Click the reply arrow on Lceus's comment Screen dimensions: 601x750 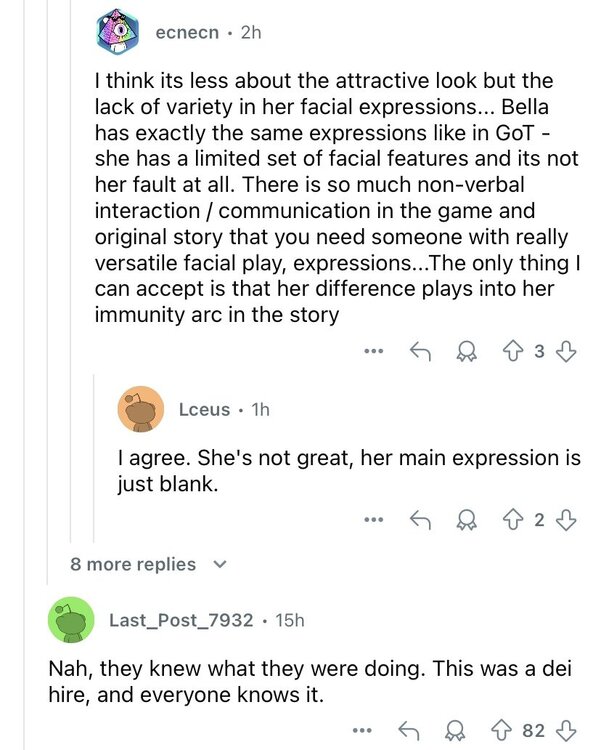[420, 519]
